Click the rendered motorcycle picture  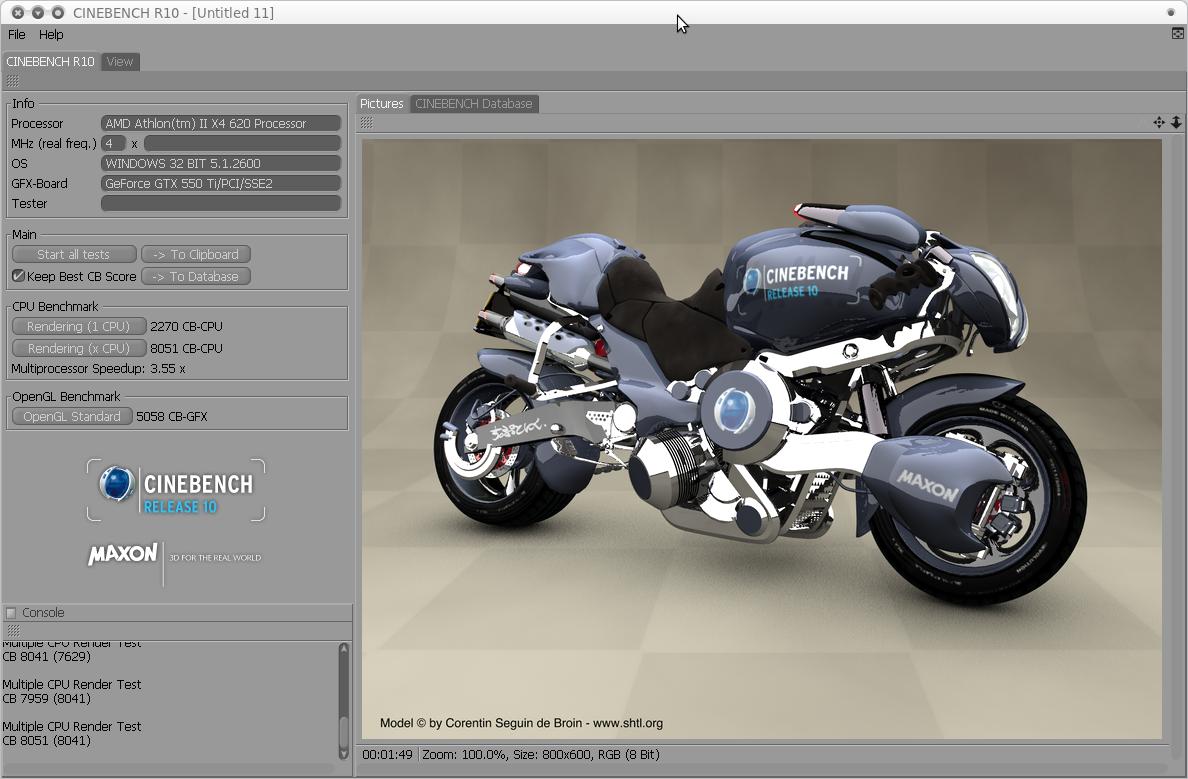tap(761, 439)
